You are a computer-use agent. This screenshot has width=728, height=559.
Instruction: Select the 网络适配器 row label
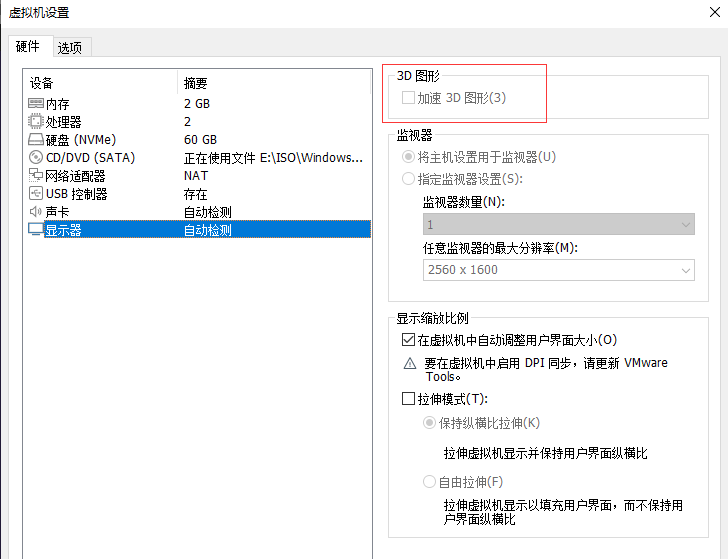tap(75, 176)
